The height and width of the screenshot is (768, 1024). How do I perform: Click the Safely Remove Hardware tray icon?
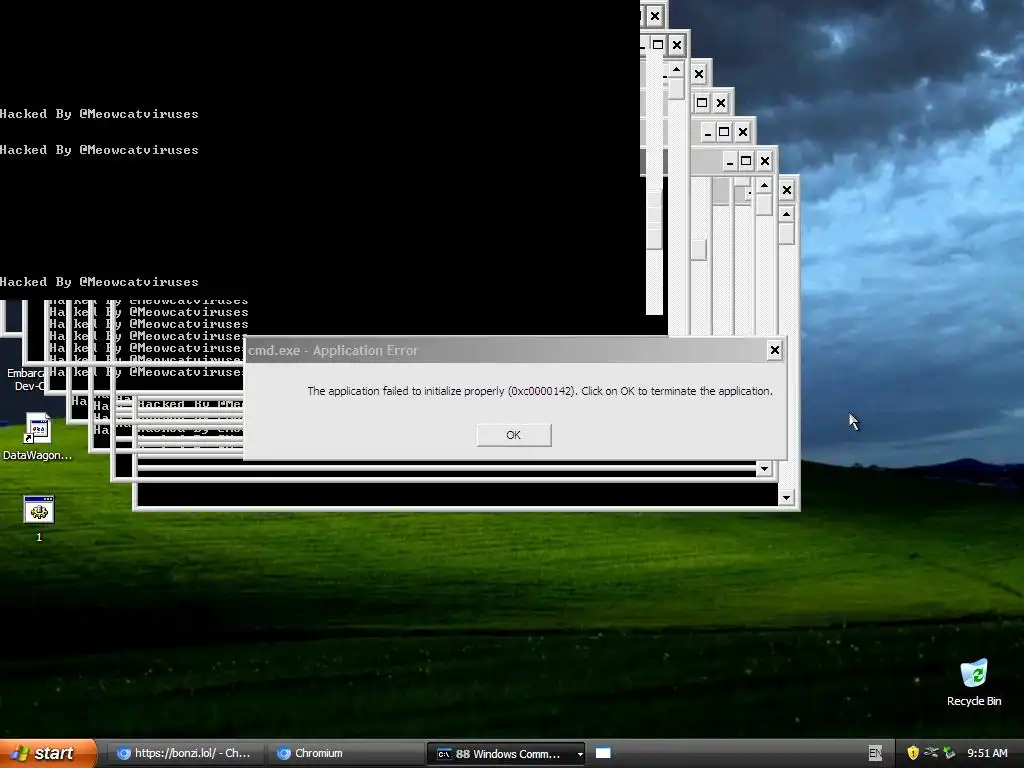pyautogui.click(x=931, y=753)
